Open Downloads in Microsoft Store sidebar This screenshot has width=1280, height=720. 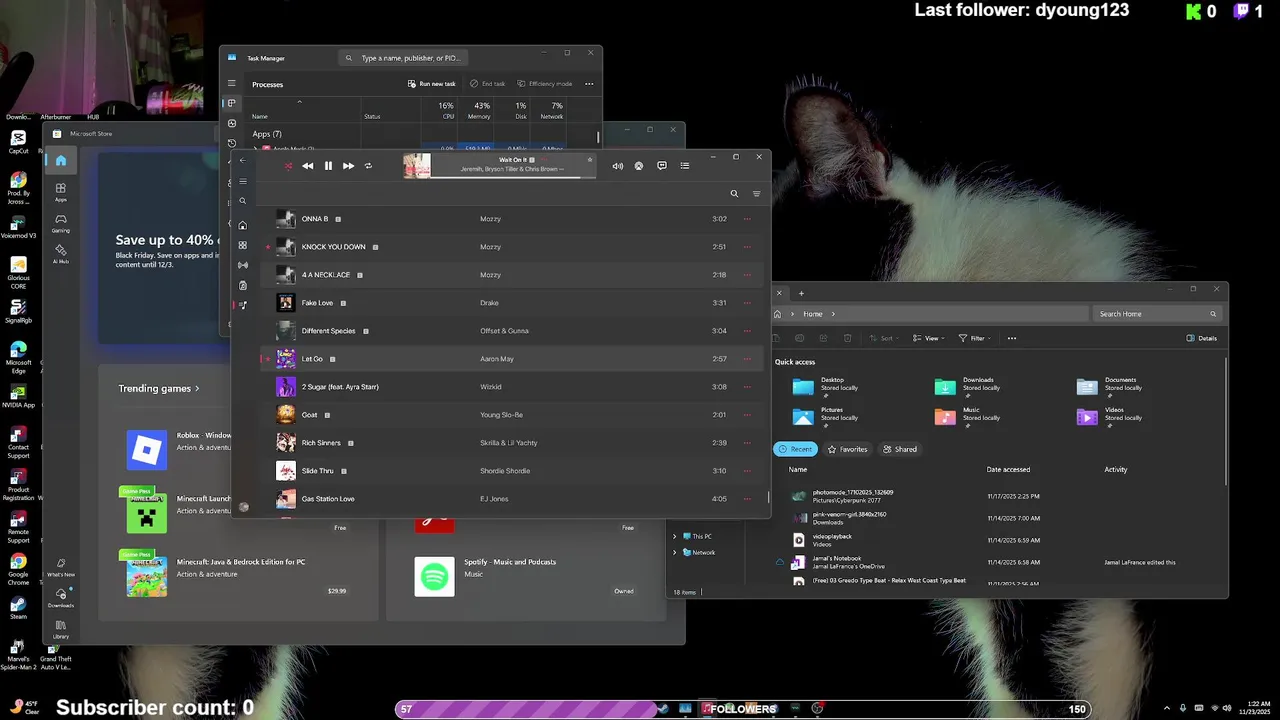[x=61, y=598]
